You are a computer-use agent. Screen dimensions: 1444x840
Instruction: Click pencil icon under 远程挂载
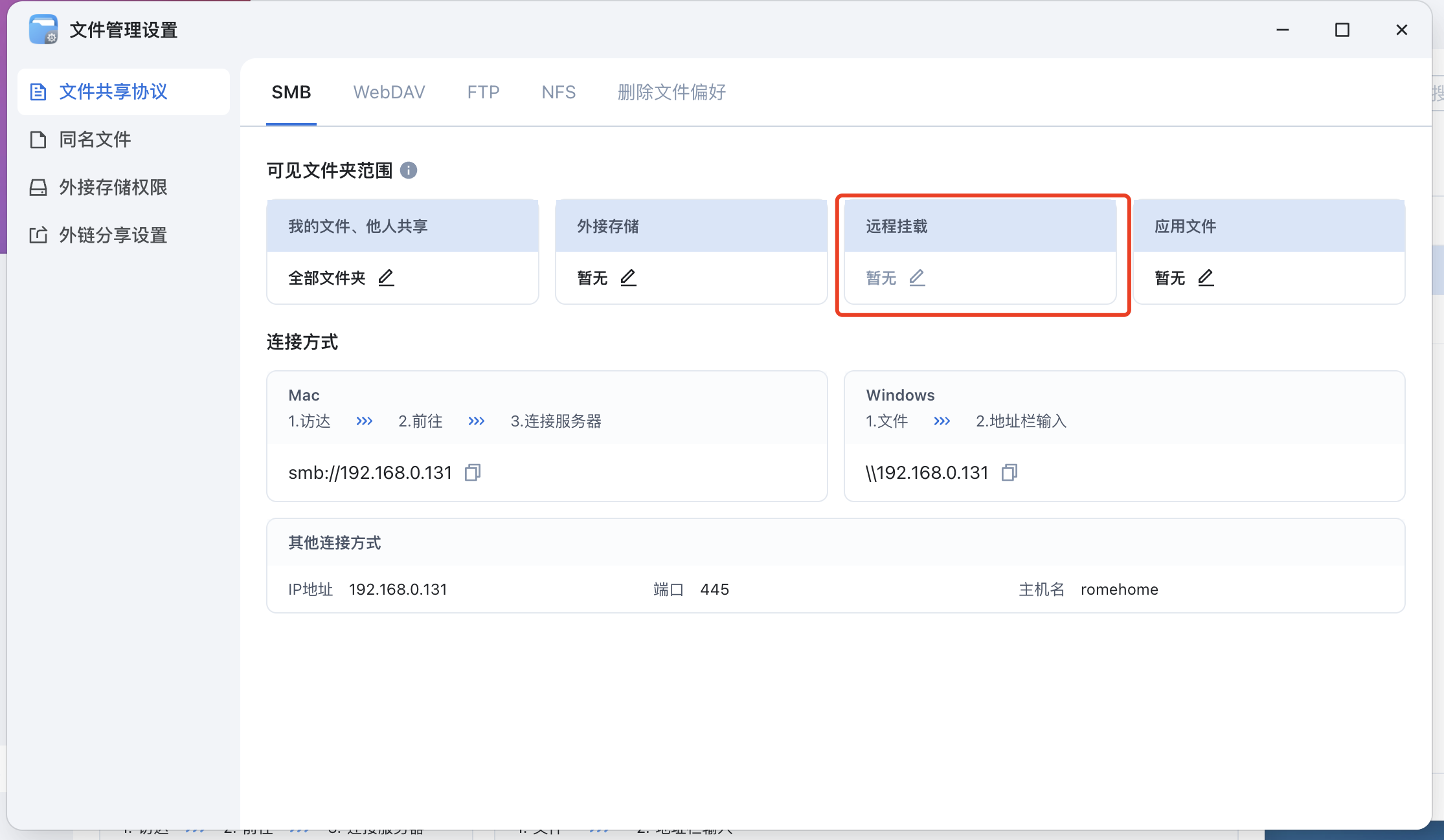point(917,278)
